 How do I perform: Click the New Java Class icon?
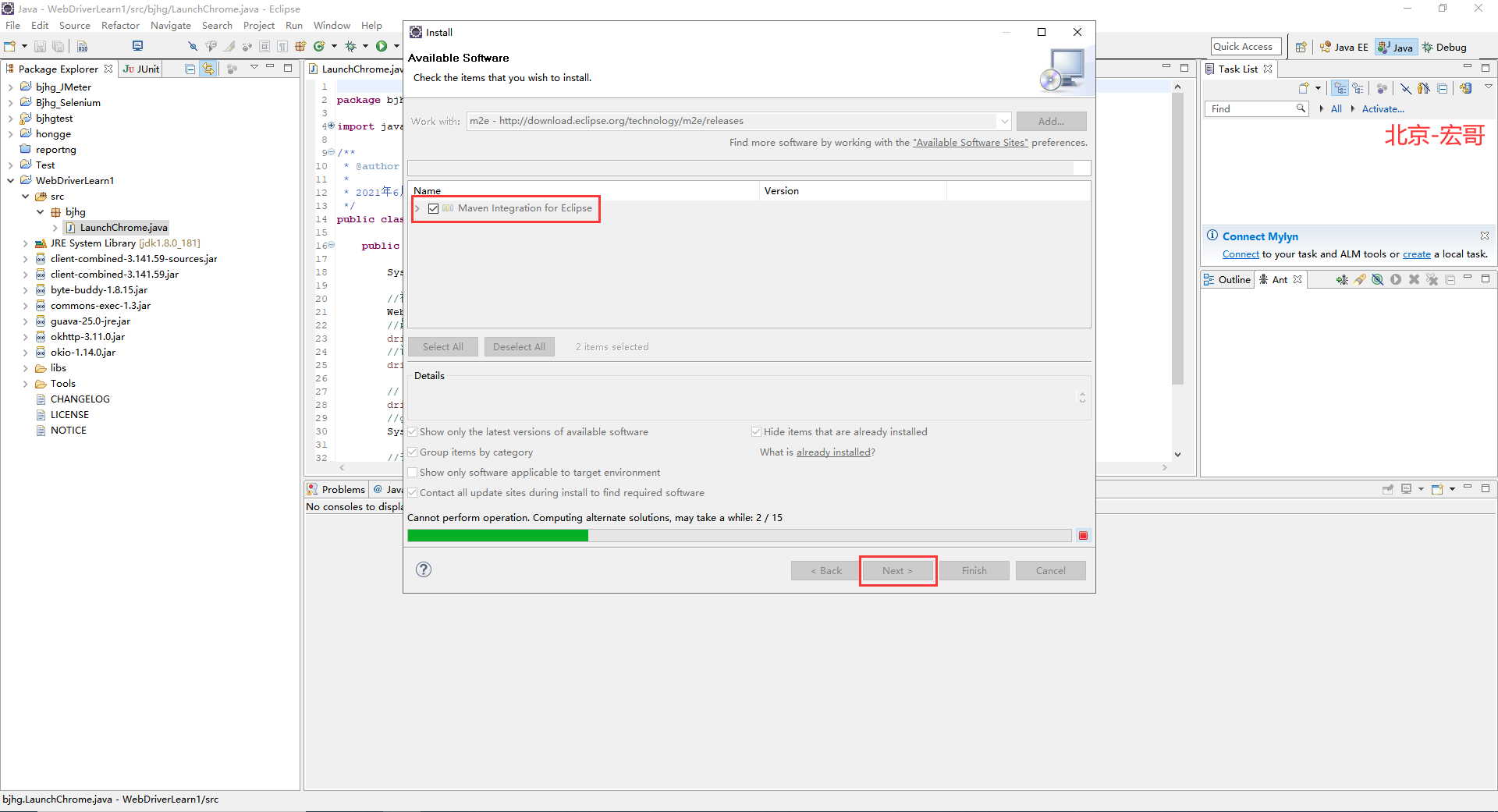click(x=319, y=47)
